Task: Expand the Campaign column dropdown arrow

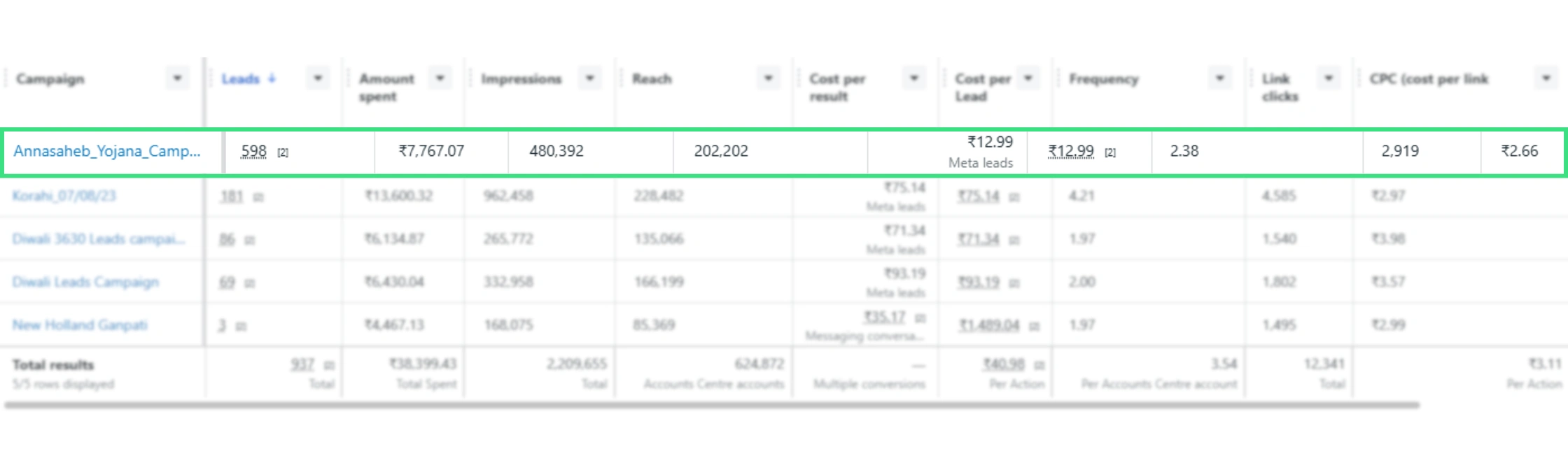Action: pos(178,78)
